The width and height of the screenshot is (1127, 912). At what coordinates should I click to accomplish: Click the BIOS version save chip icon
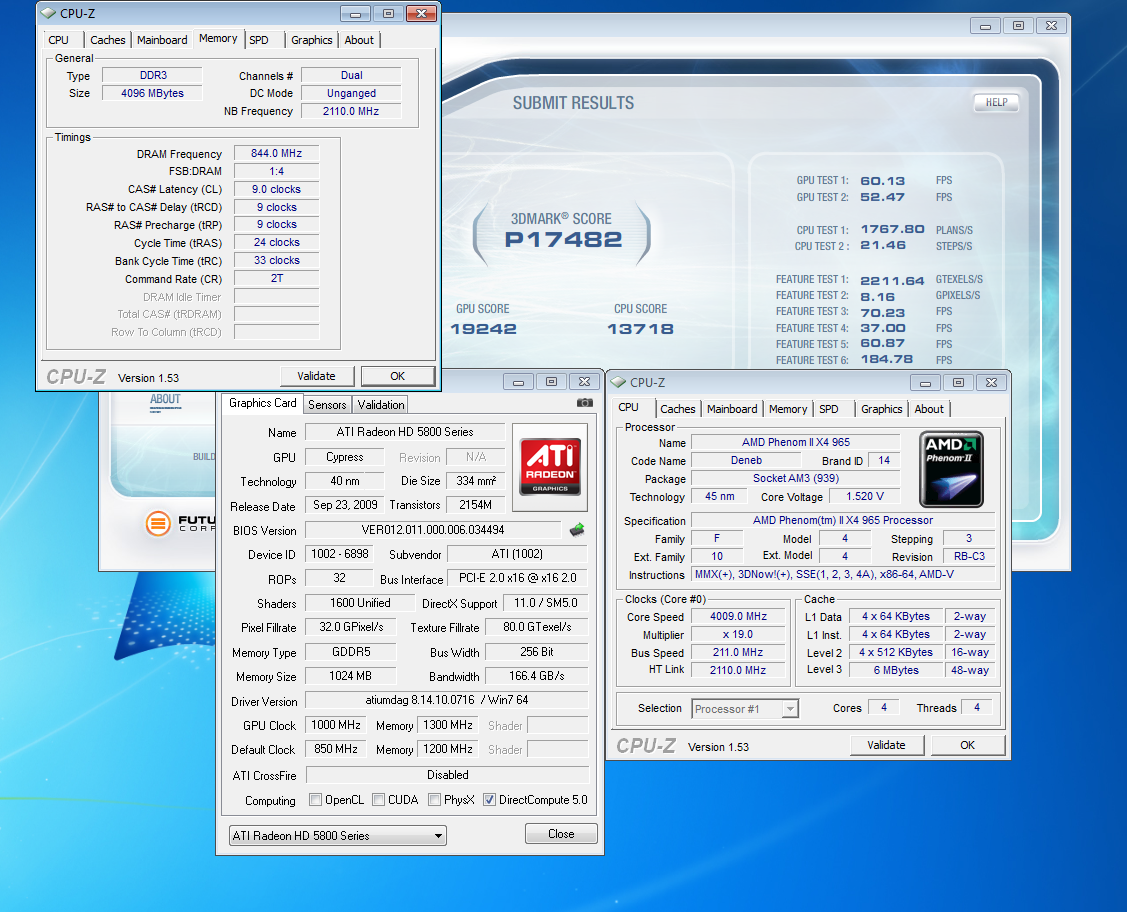click(577, 530)
